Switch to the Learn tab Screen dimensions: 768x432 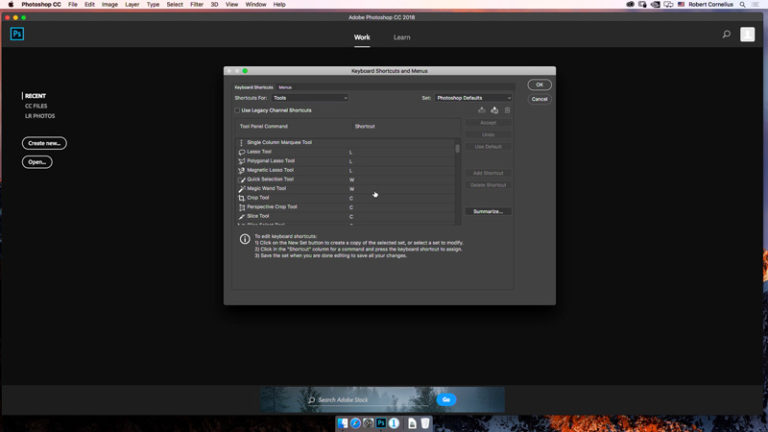[401, 37]
